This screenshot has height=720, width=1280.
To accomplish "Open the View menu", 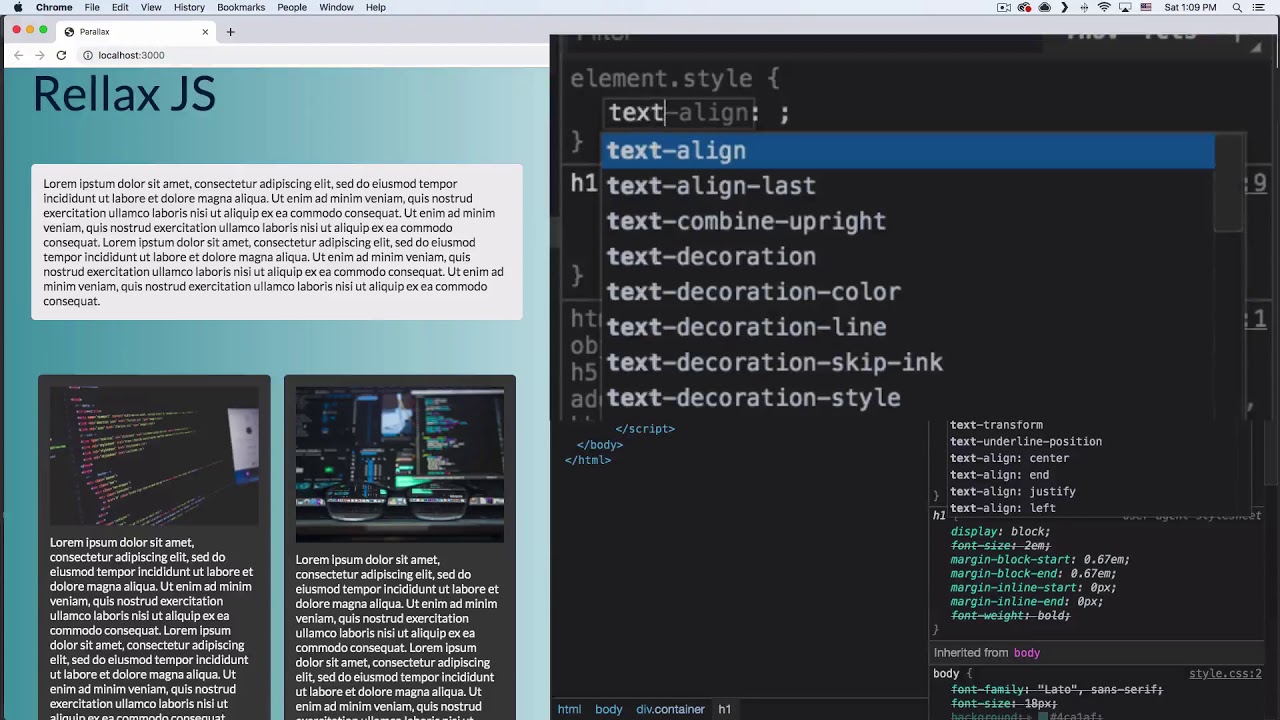I will pos(151,7).
